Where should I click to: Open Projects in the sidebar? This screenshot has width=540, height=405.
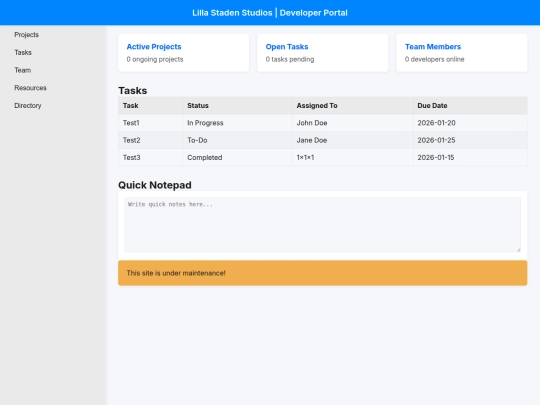click(x=26, y=35)
